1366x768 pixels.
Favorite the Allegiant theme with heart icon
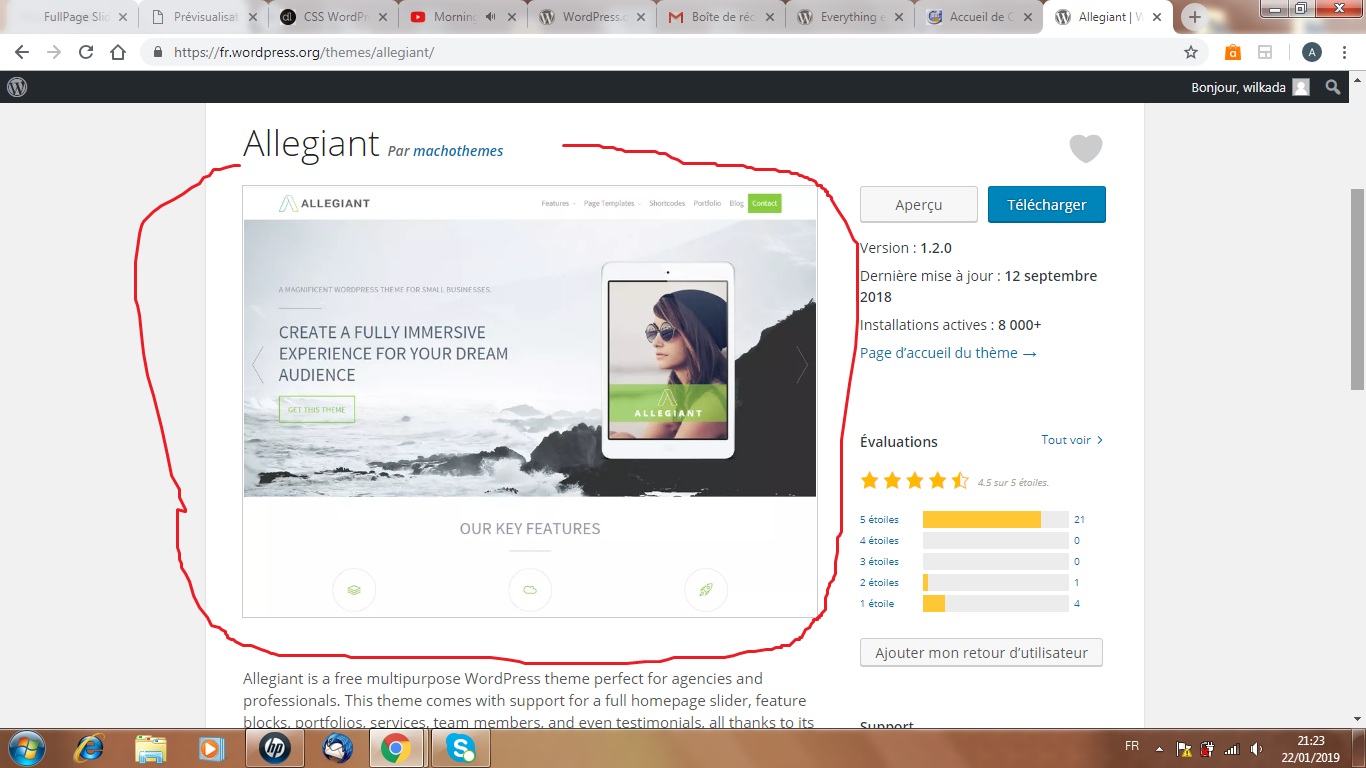pyautogui.click(x=1085, y=149)
